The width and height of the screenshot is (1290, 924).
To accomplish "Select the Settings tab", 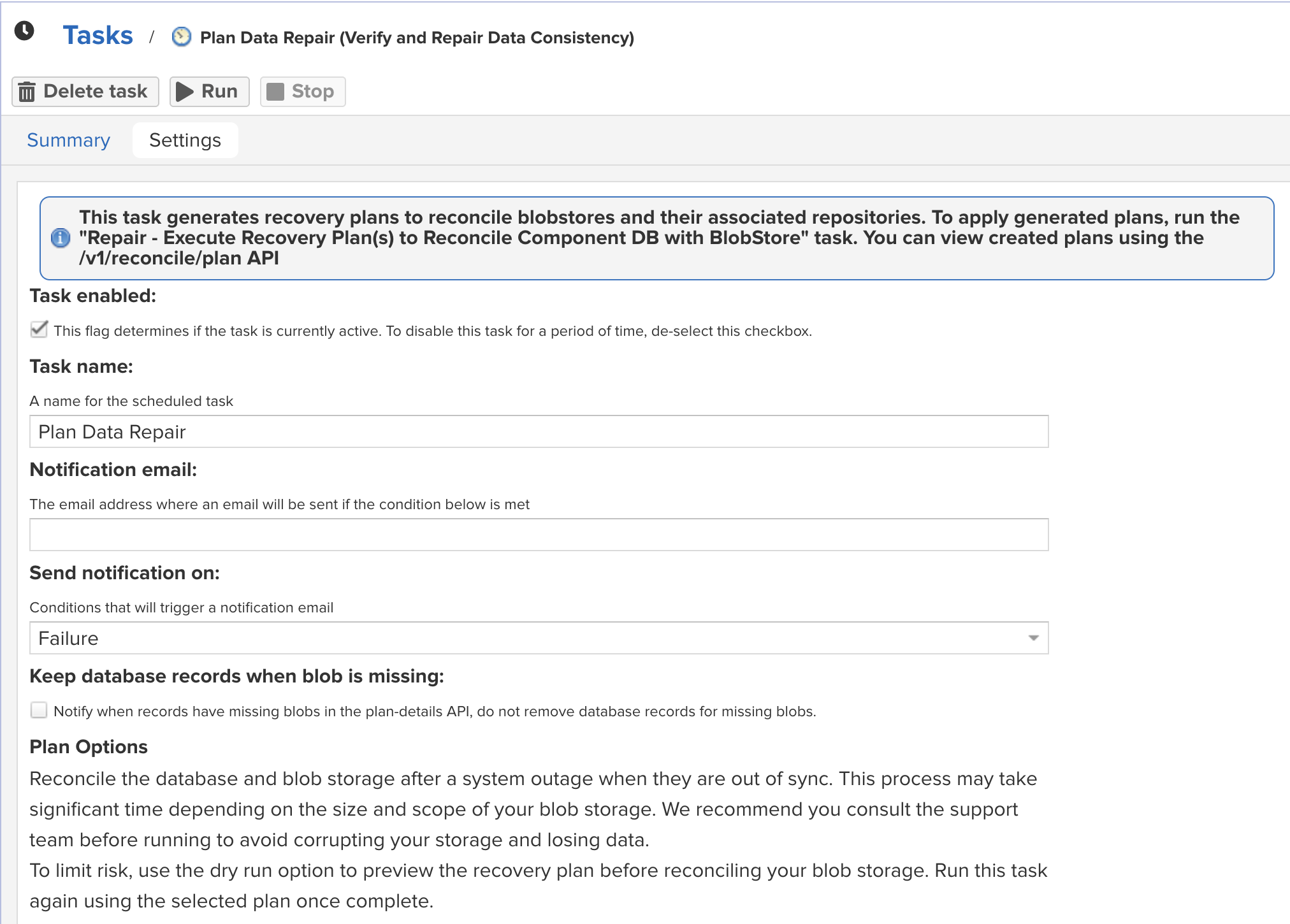I will (185, 140).
